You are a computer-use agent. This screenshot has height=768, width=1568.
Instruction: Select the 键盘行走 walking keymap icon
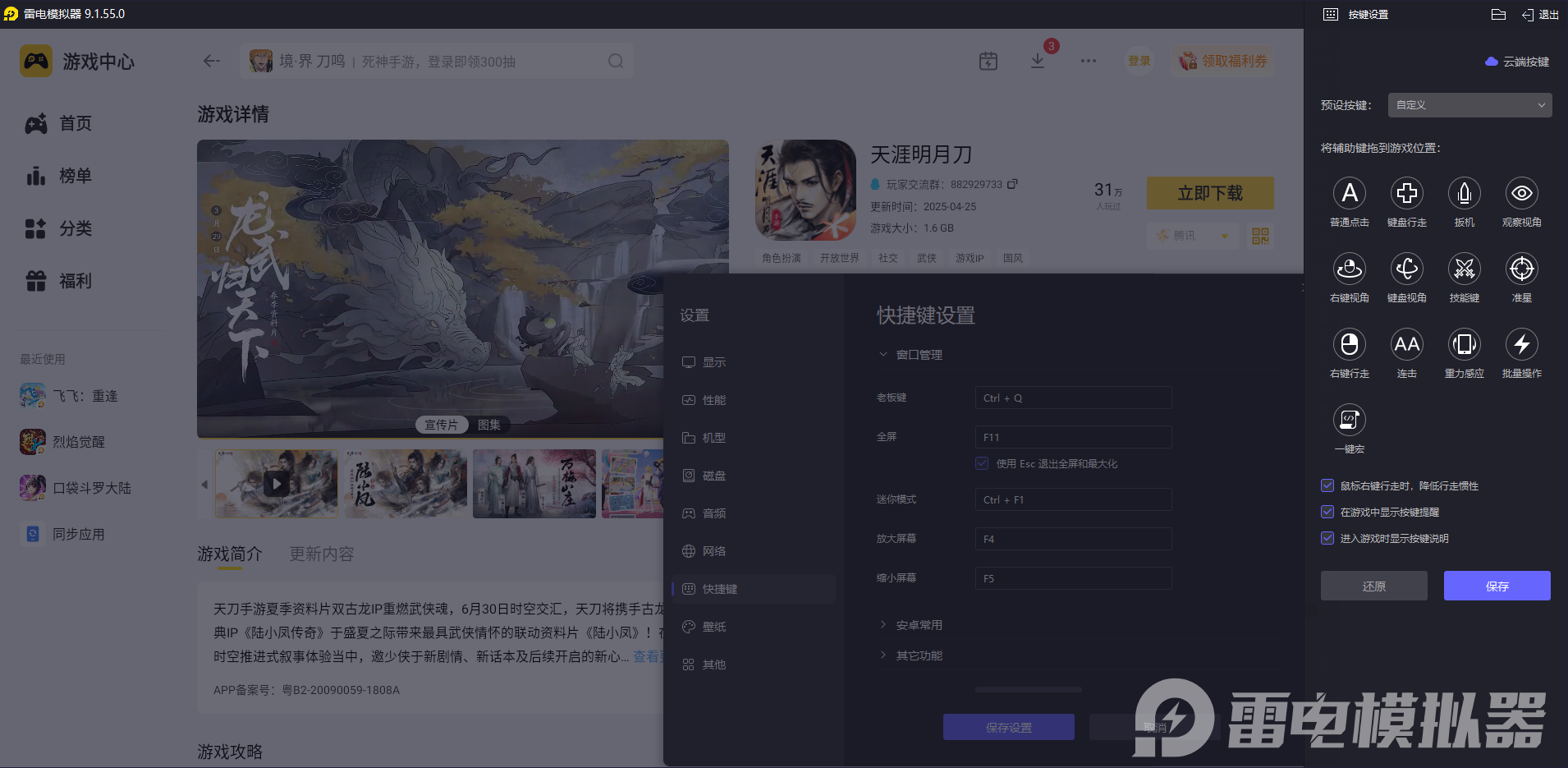point(1406,194)
